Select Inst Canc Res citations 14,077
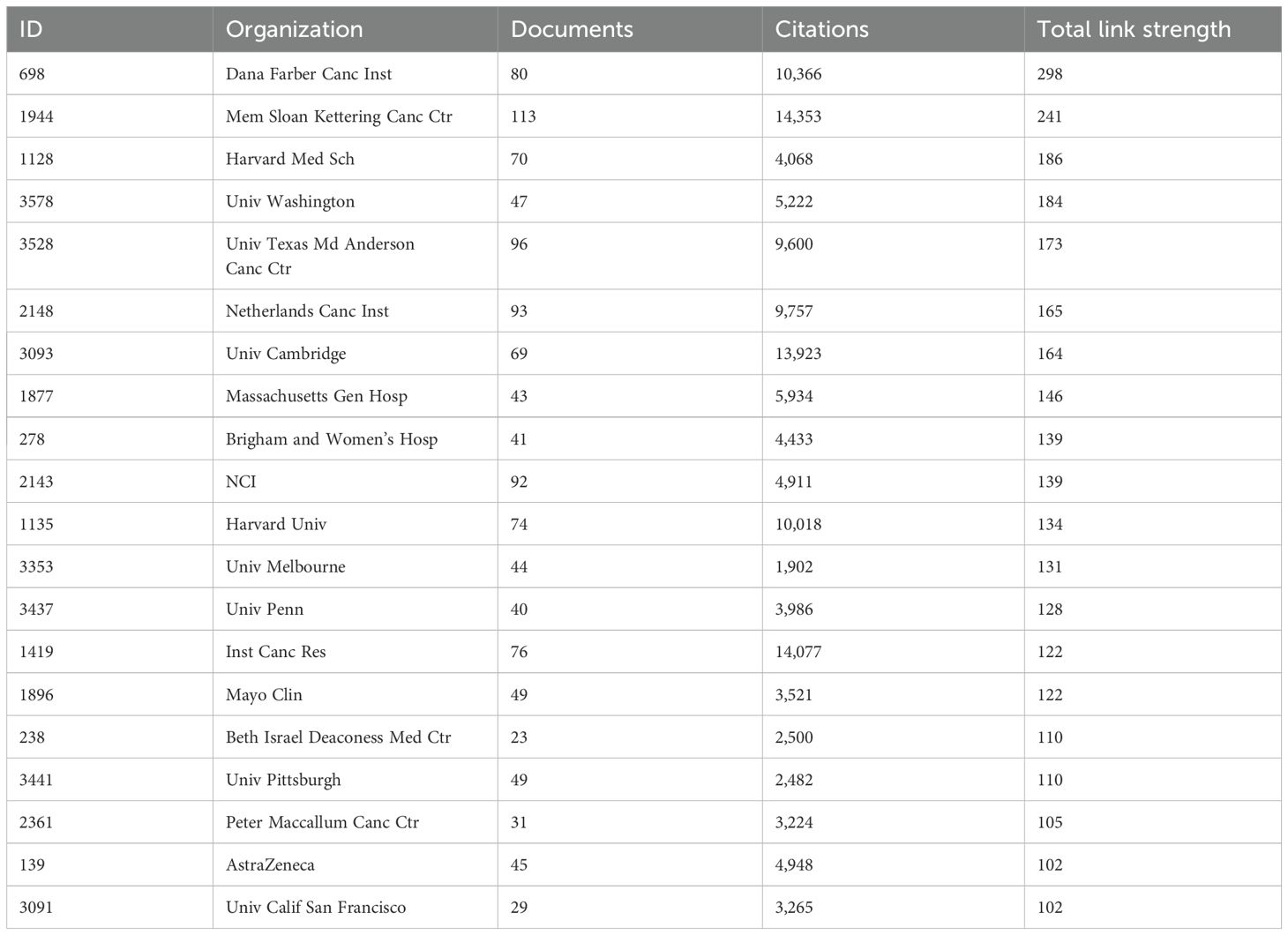This screenshot has width=1288, height=935. 798,652
